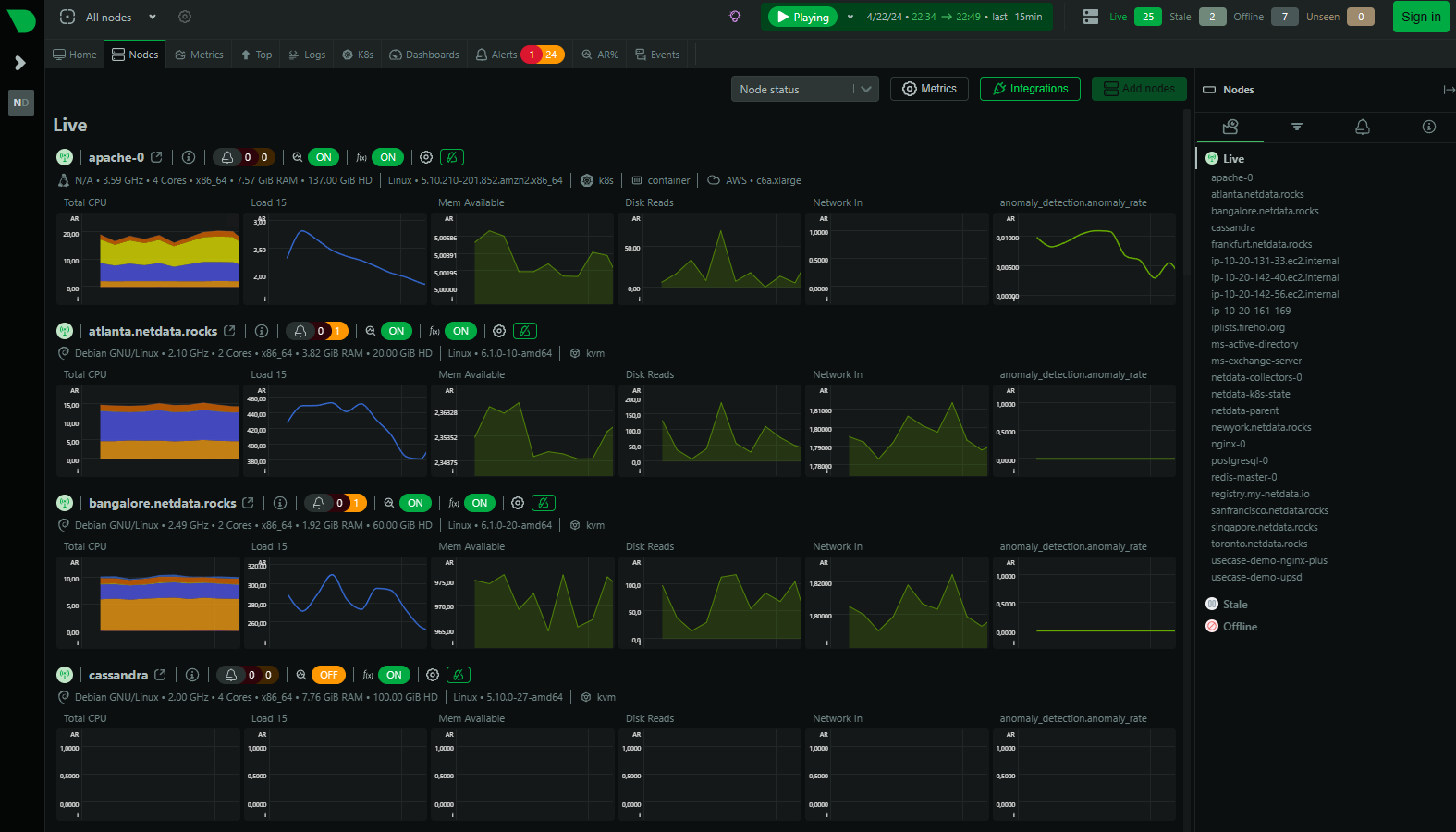Collapse the Live group in Nodes panel
Screen dimensions: 1456x832
tap(1233, 159)
